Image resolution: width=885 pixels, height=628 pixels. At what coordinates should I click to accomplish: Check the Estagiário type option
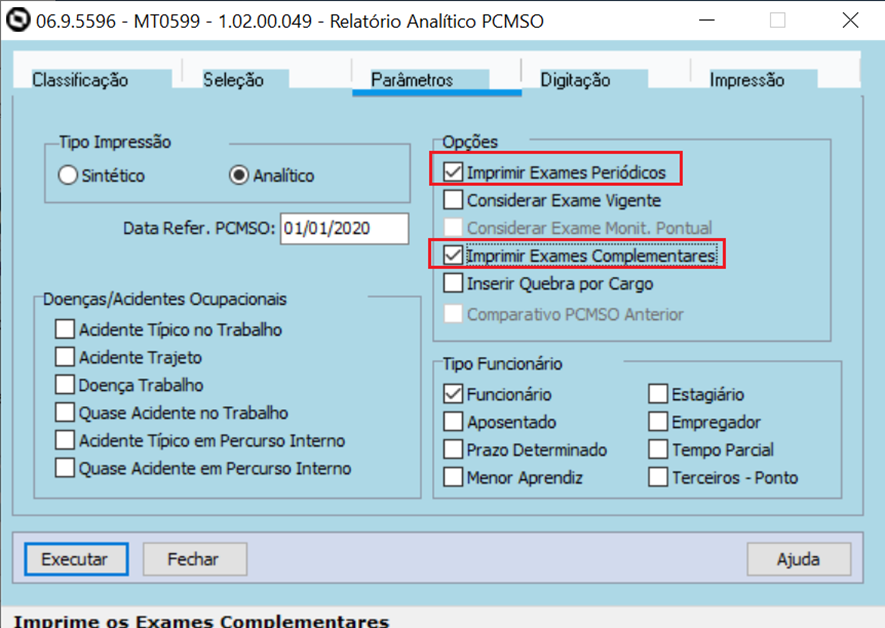click(x=658, y=393)
